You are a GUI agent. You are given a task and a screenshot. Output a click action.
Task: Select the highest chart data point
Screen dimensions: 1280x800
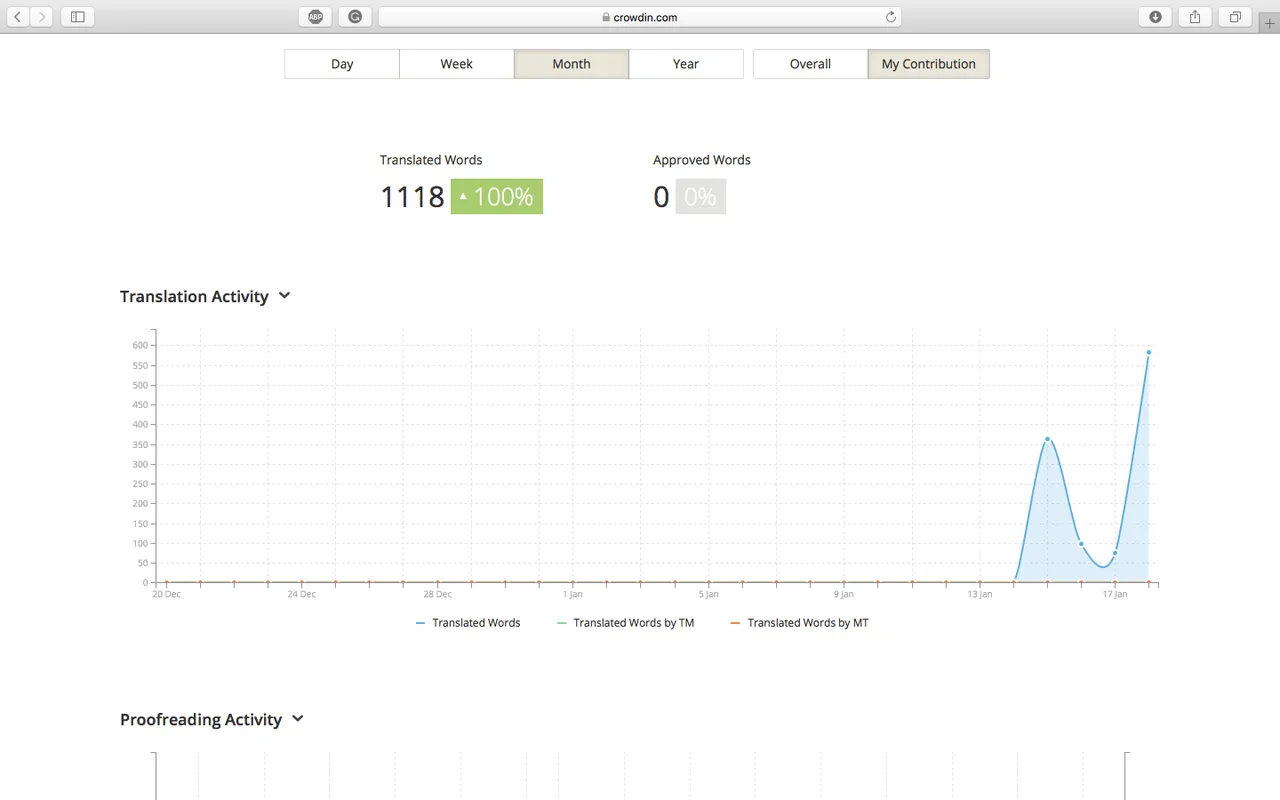(x=1149, y=352)
